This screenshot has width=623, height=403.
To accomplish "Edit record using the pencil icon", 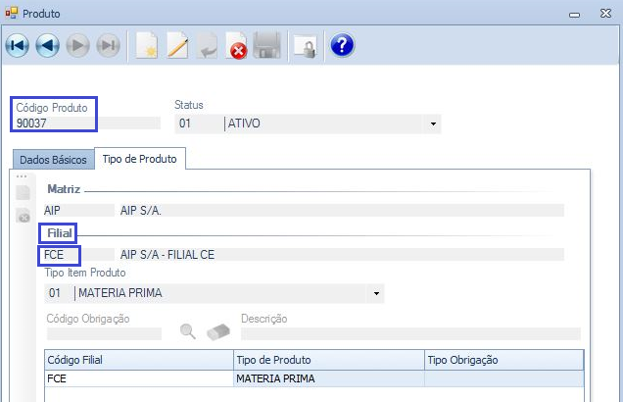I will coord(177,45).
